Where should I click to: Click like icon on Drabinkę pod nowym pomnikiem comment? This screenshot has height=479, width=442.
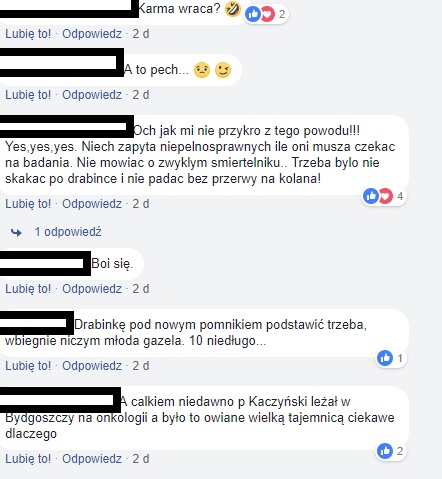point(385,358)
